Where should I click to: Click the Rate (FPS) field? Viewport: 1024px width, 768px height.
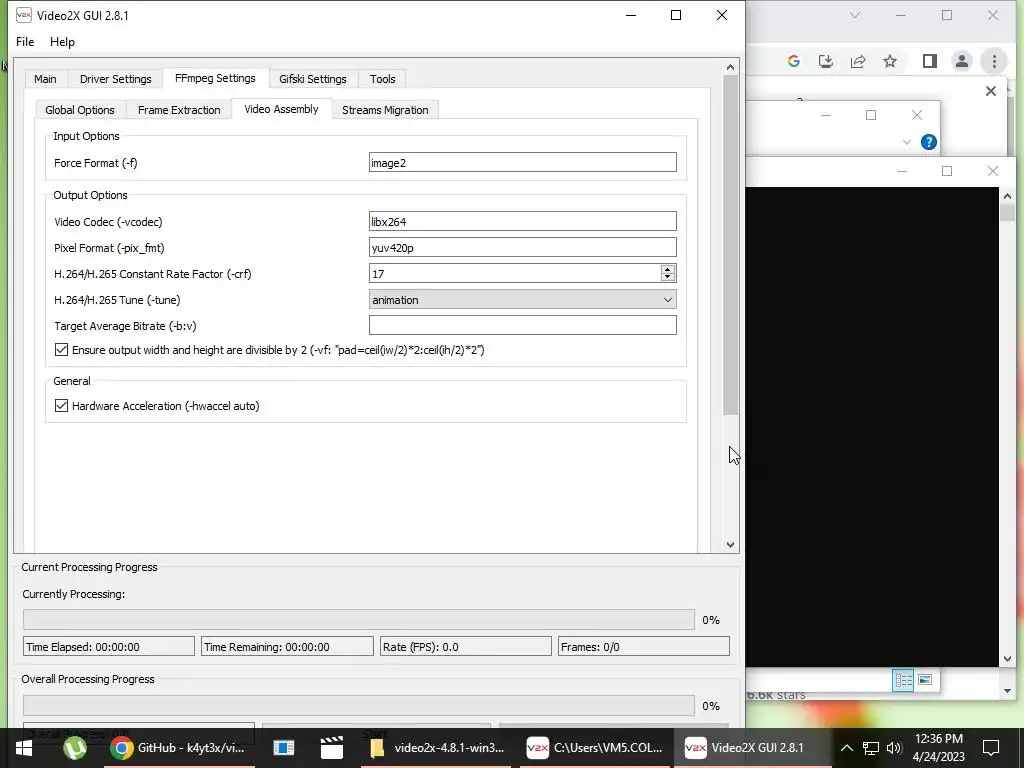click(x=466, y=647)
